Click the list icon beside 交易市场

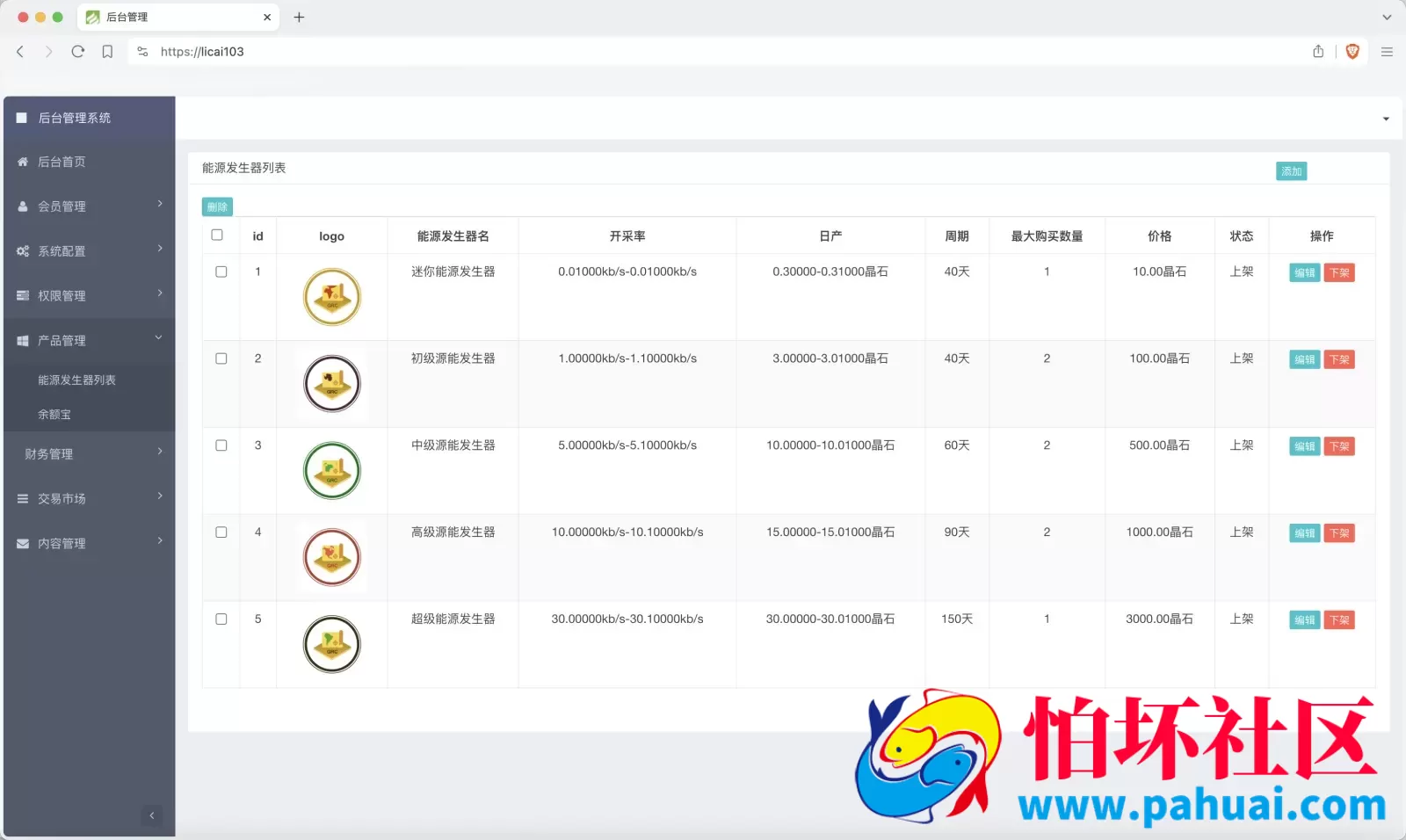(x=23, y=499)
